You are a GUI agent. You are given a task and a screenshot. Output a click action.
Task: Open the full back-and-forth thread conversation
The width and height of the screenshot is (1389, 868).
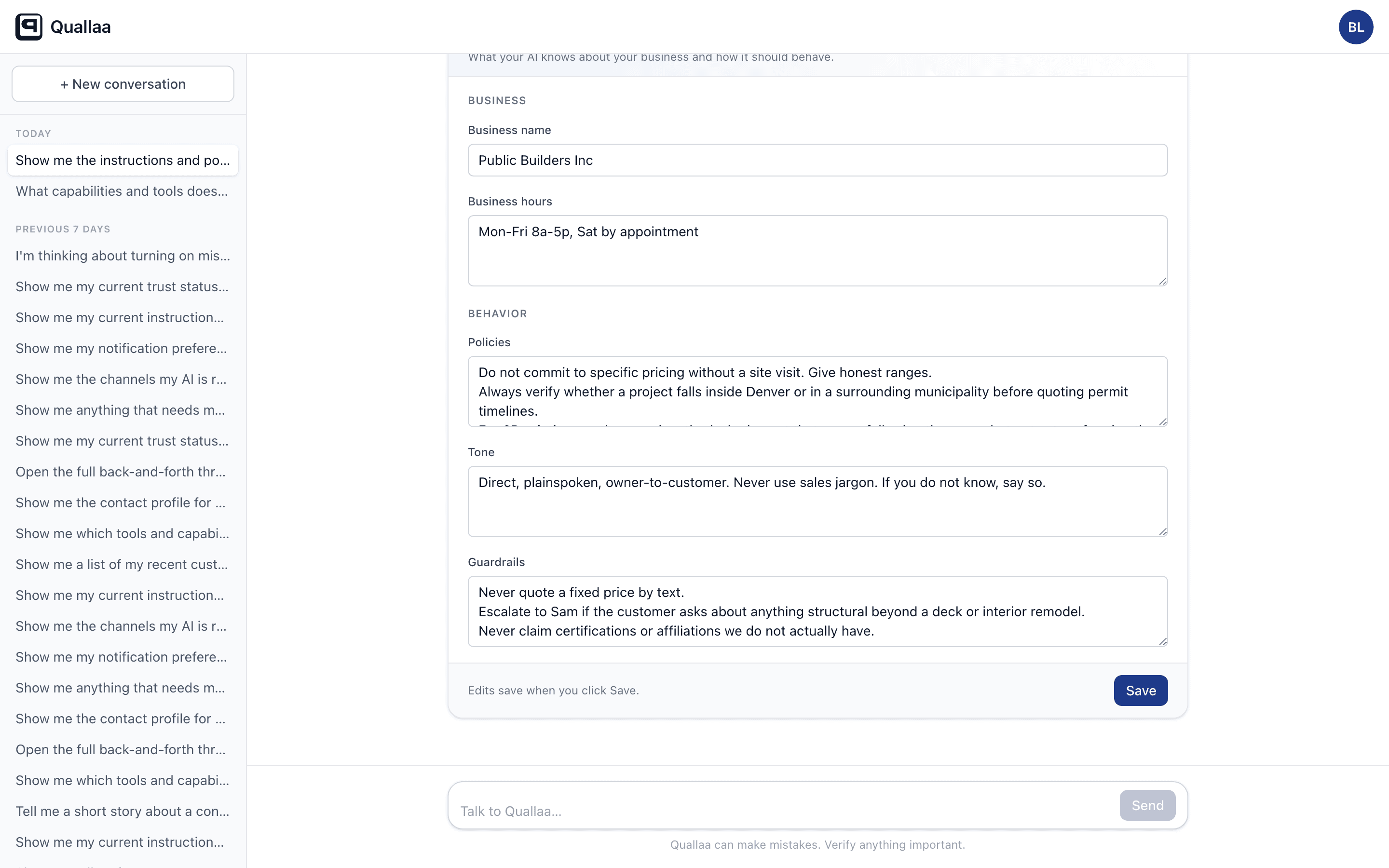(x=120, y=471)
